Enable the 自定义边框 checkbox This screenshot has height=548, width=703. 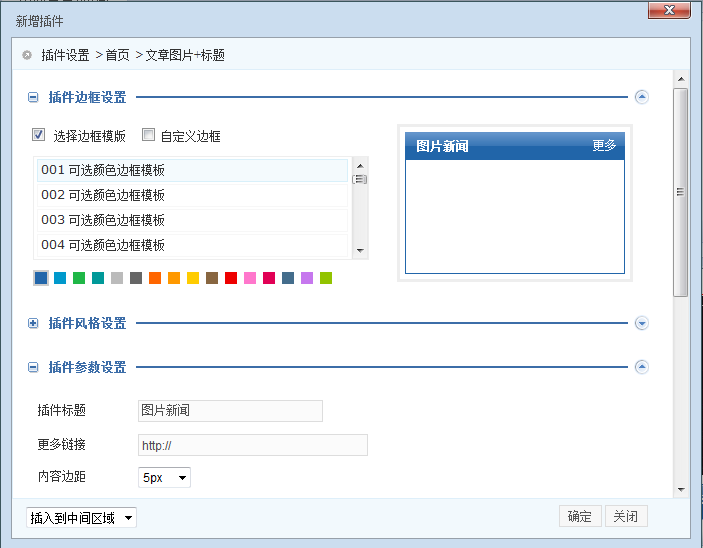tap(148, 135)
